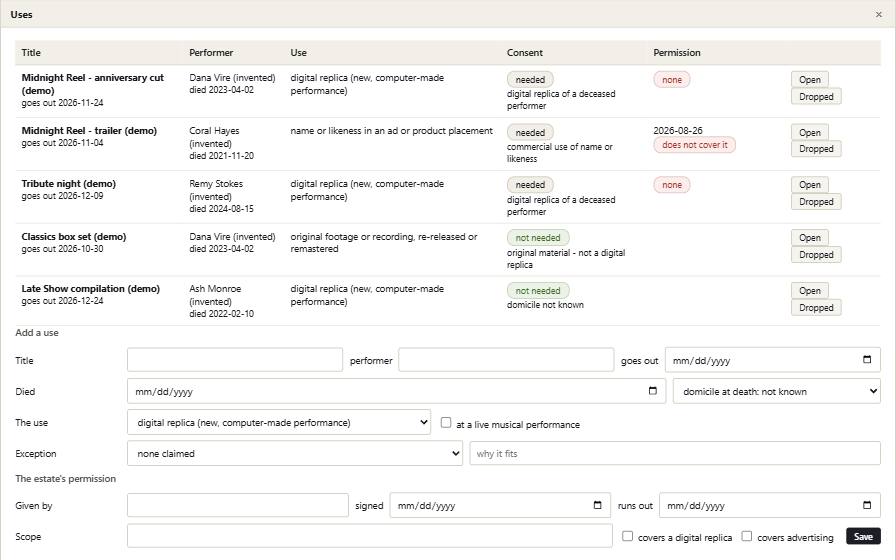Open the Midnight Reel anniversary cut row
The width and height of the screenshot is (896, 560).
coord(810,79)
